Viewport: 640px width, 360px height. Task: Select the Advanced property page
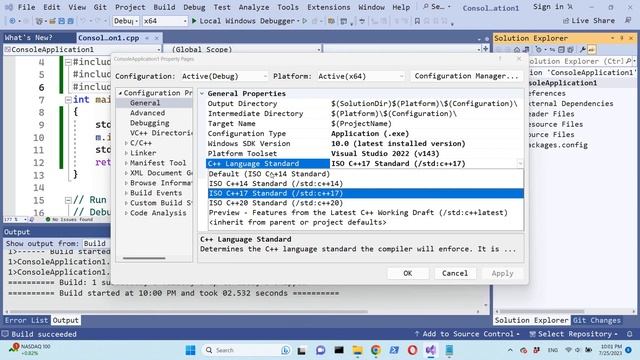[x=147, y=113]
